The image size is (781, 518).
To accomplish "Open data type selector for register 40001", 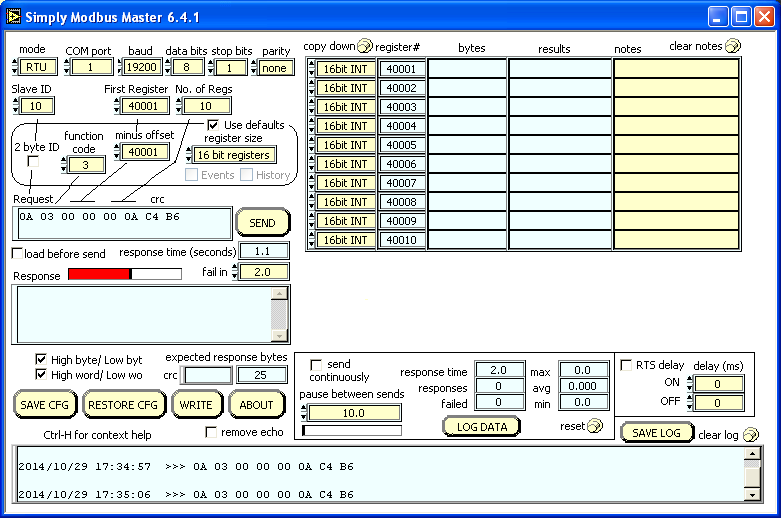I will click(x=345, y=69).
